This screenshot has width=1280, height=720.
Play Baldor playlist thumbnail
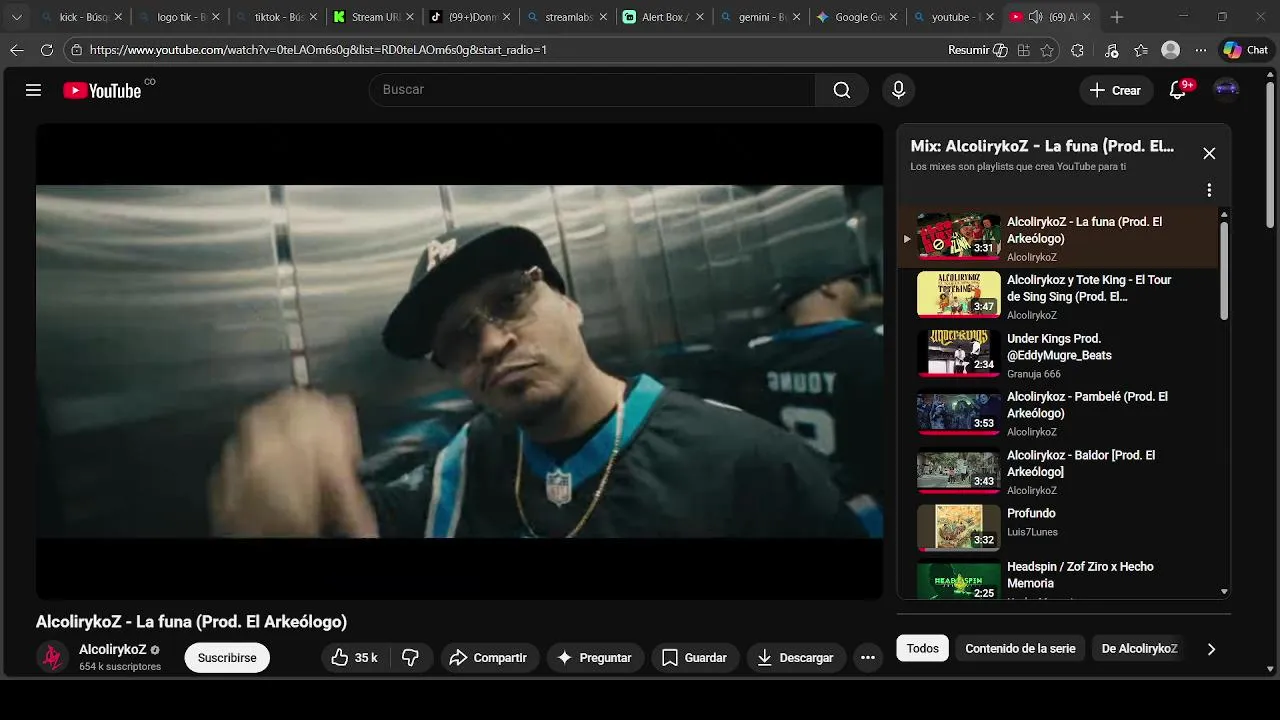click(x=959, y=469)
